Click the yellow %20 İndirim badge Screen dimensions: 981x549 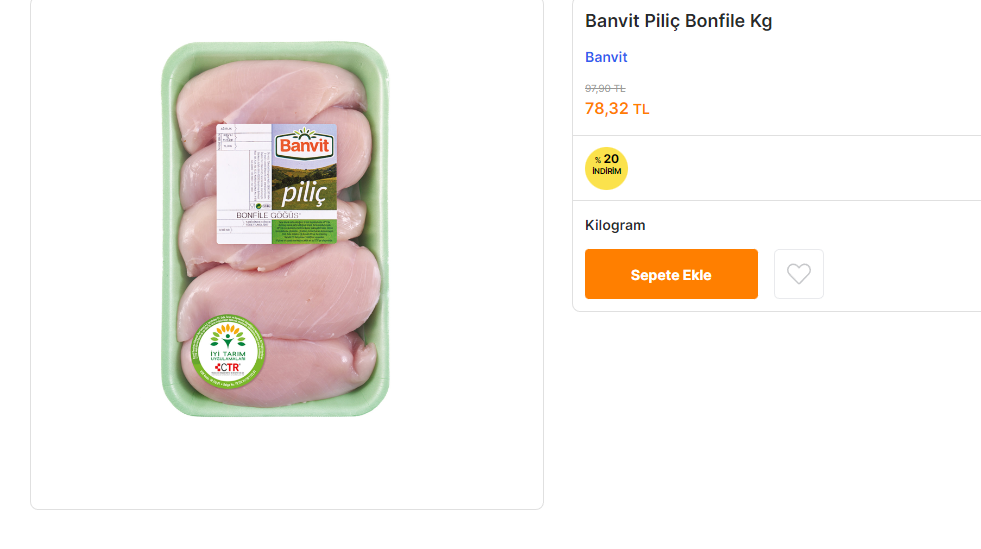pos(606,168)
